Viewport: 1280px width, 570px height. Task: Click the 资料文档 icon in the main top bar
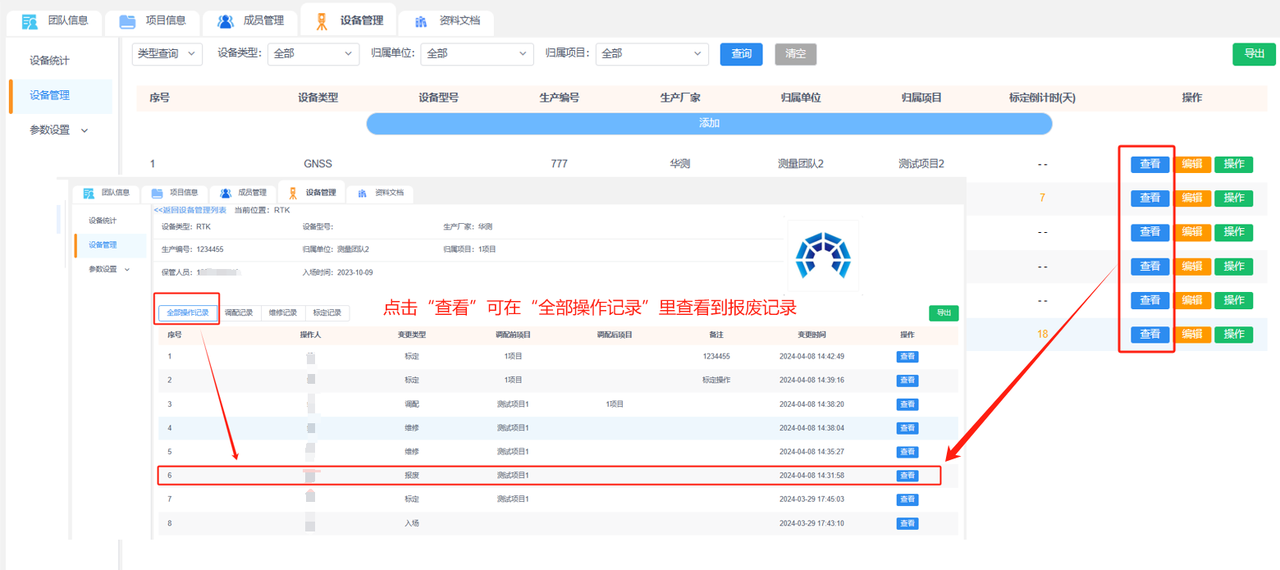coord(421,21)
